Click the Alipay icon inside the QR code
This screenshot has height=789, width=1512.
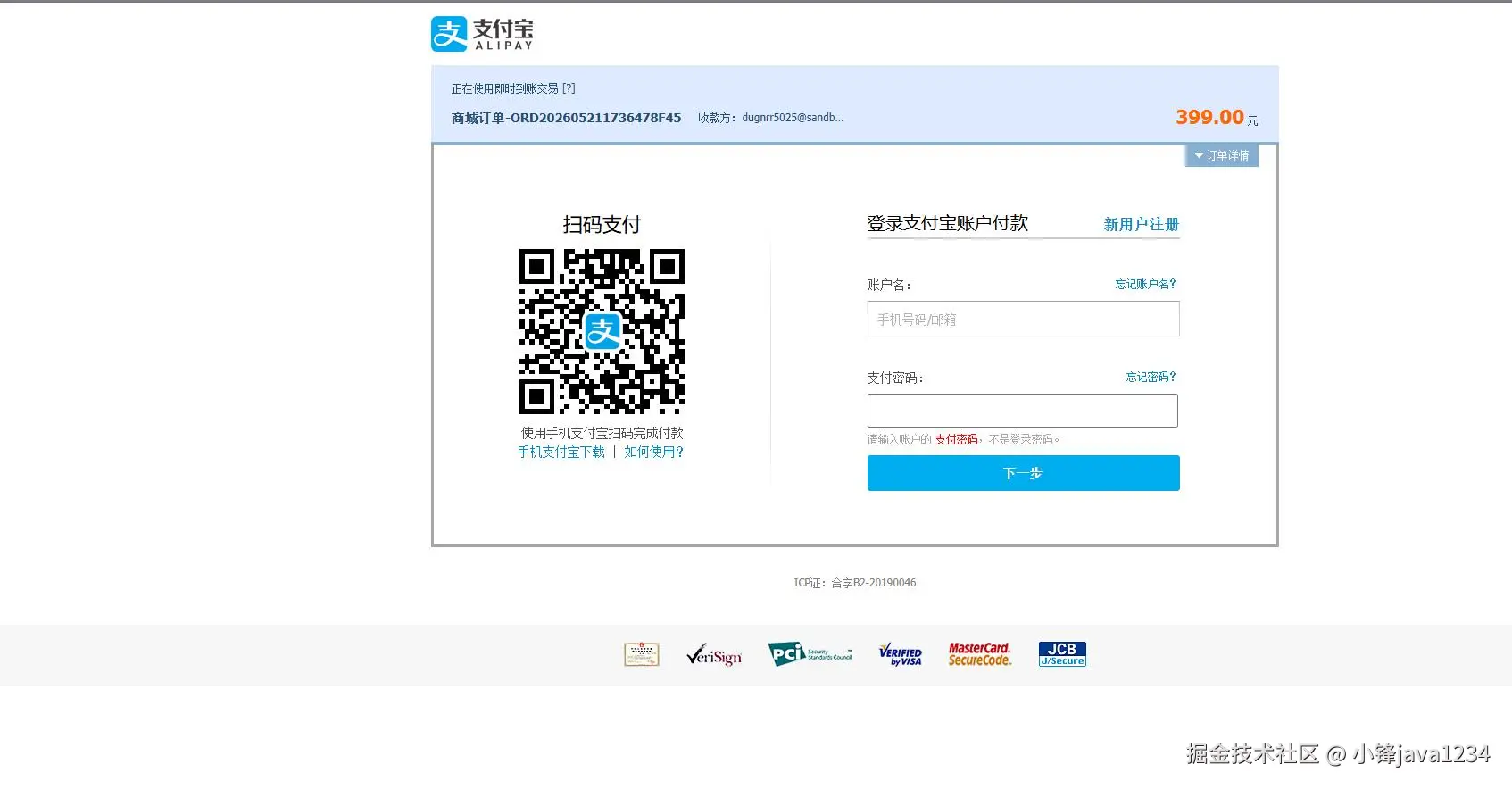(x=602, y=331)
